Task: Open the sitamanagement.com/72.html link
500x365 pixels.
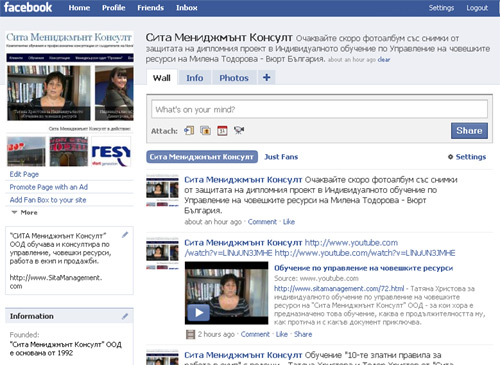Action: click(339, 288)
